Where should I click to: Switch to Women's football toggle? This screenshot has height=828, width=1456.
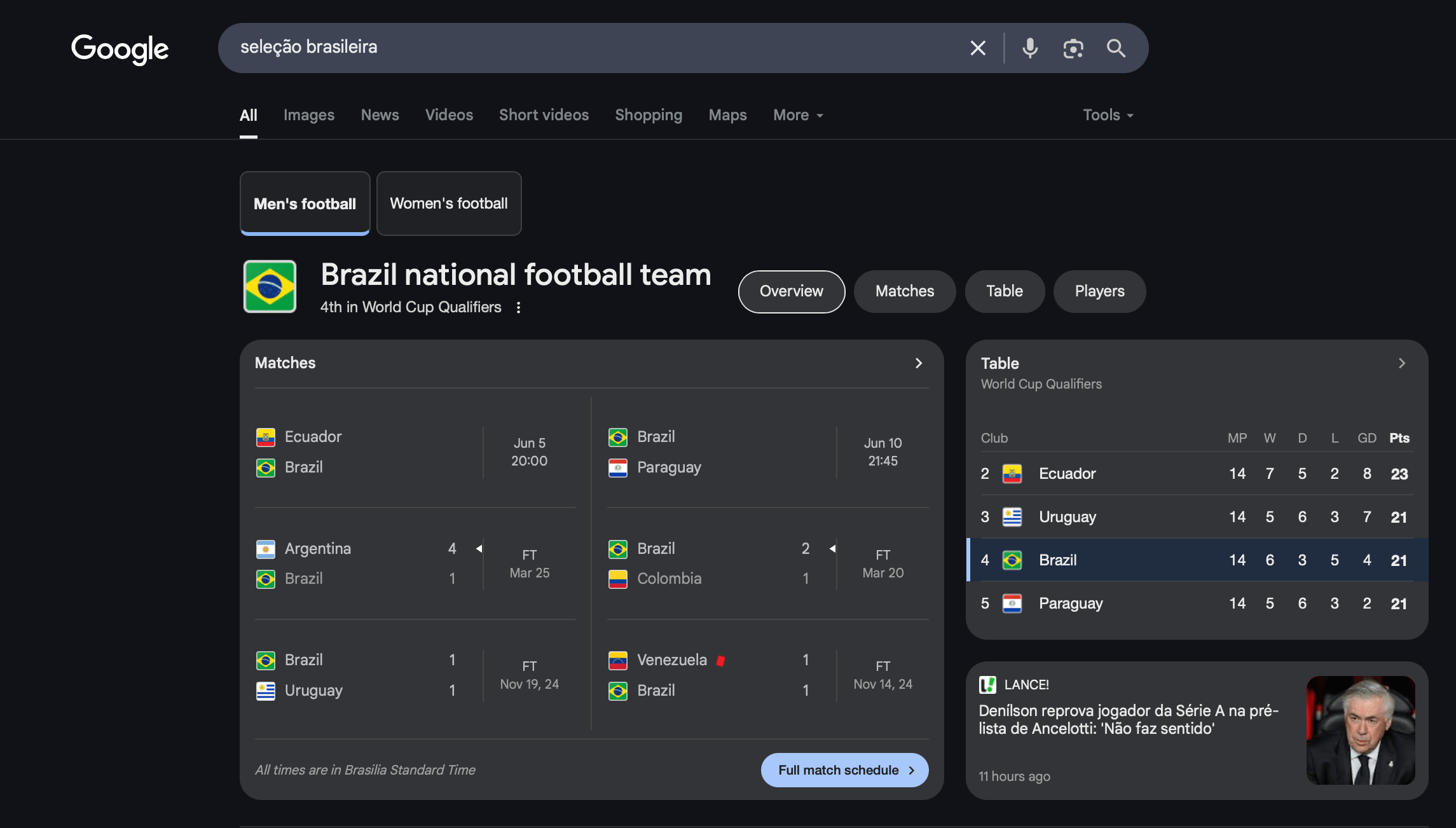click(x=449, y=204)
